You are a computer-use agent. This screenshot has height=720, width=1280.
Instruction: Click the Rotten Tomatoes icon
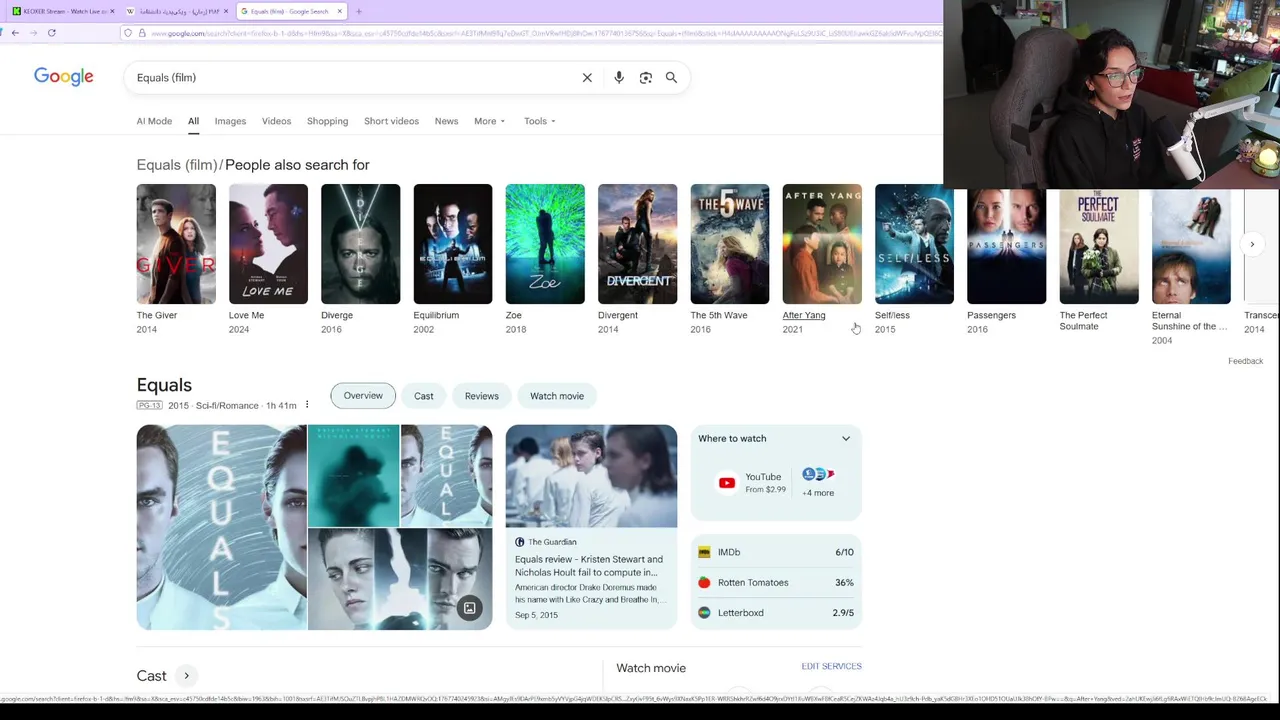click(x=704, y=582)
